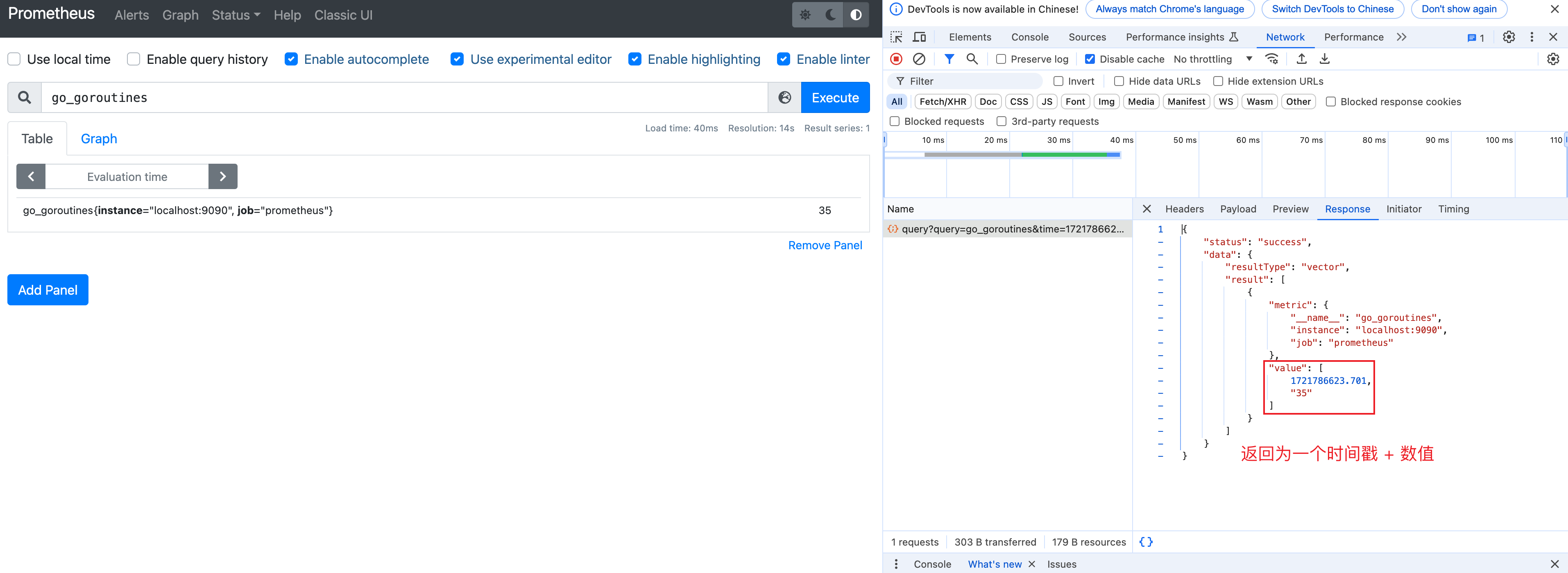Open DevTools inspect element picker
This screenshot has height=573, width=1568.
pyautogui.click(x=896, y=37)
